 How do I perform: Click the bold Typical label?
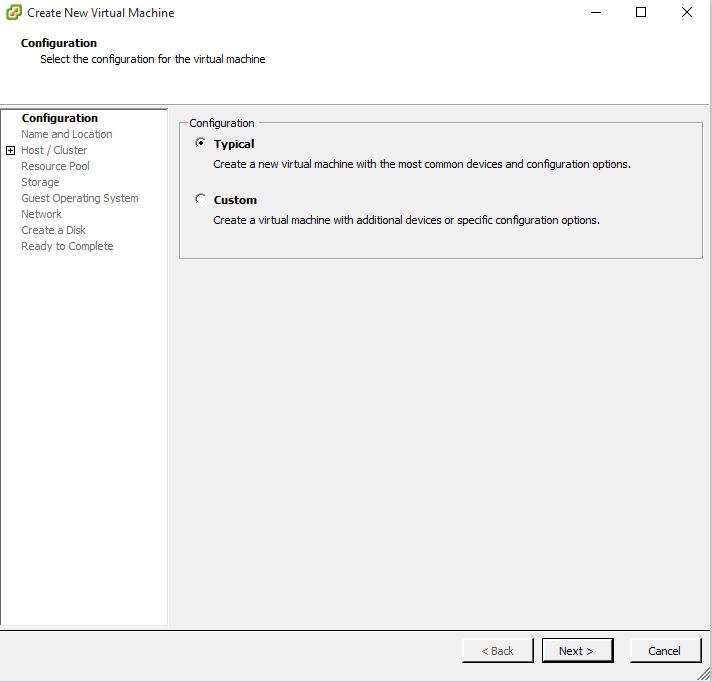234,144
